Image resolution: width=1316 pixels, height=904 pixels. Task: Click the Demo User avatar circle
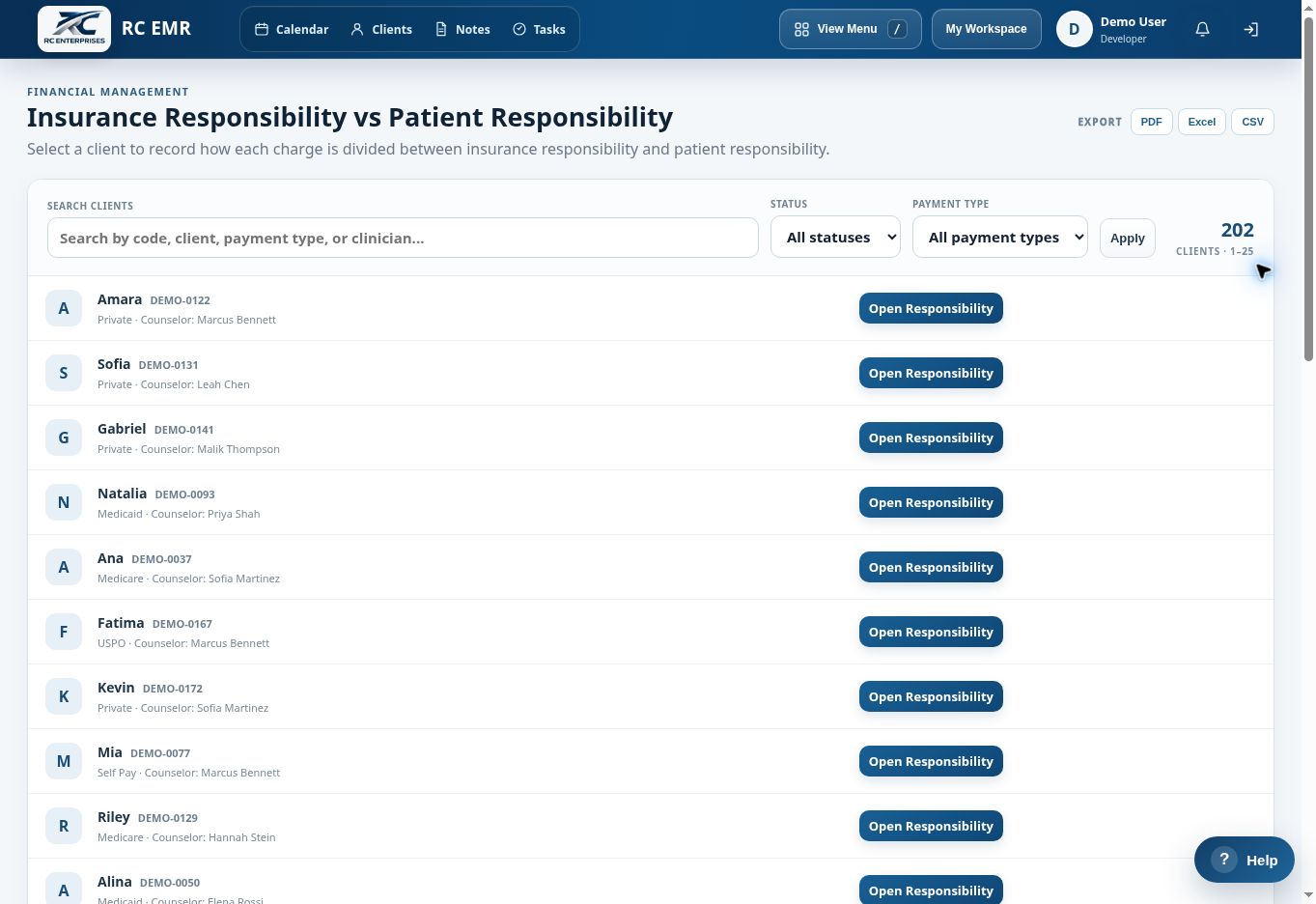click(1074, 29)
